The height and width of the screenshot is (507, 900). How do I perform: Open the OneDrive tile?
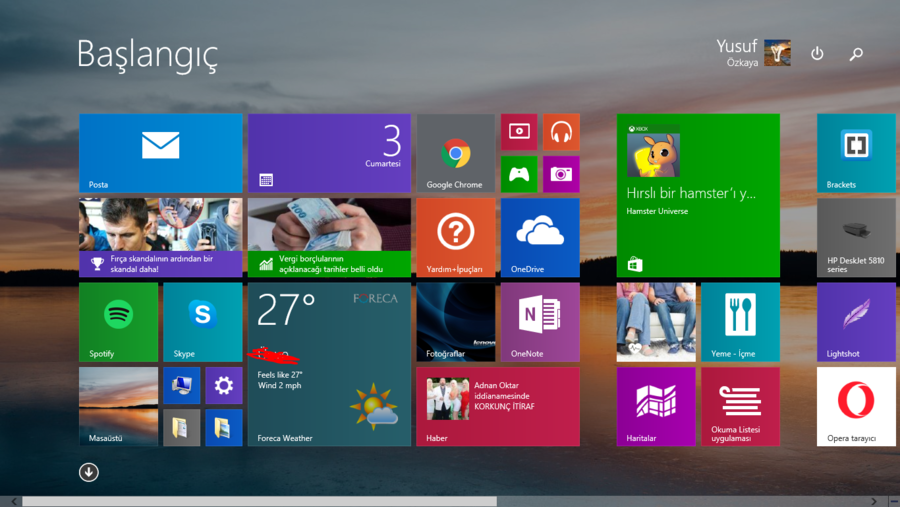point(540,237)
